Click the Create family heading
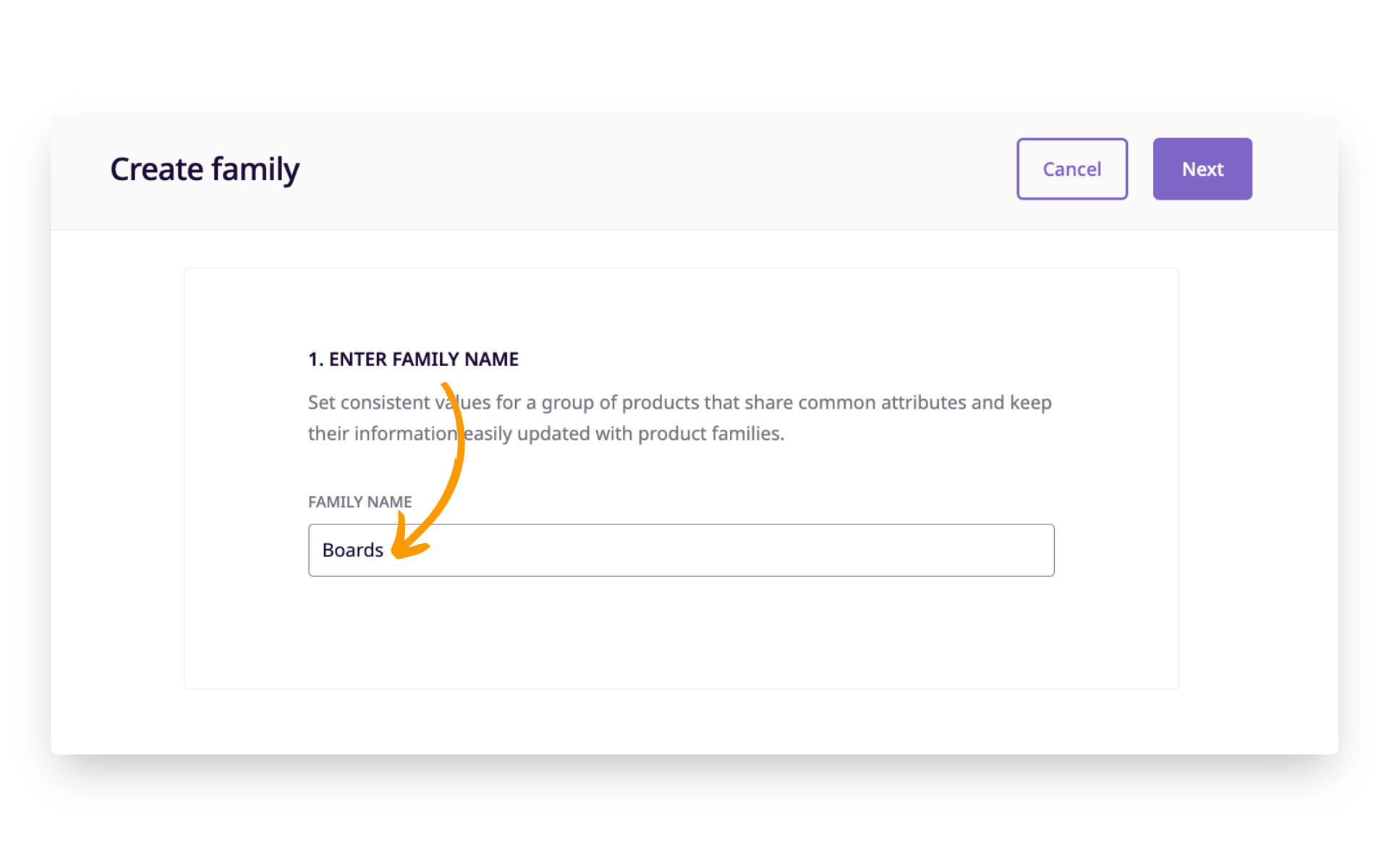 (x=205, y=169)
